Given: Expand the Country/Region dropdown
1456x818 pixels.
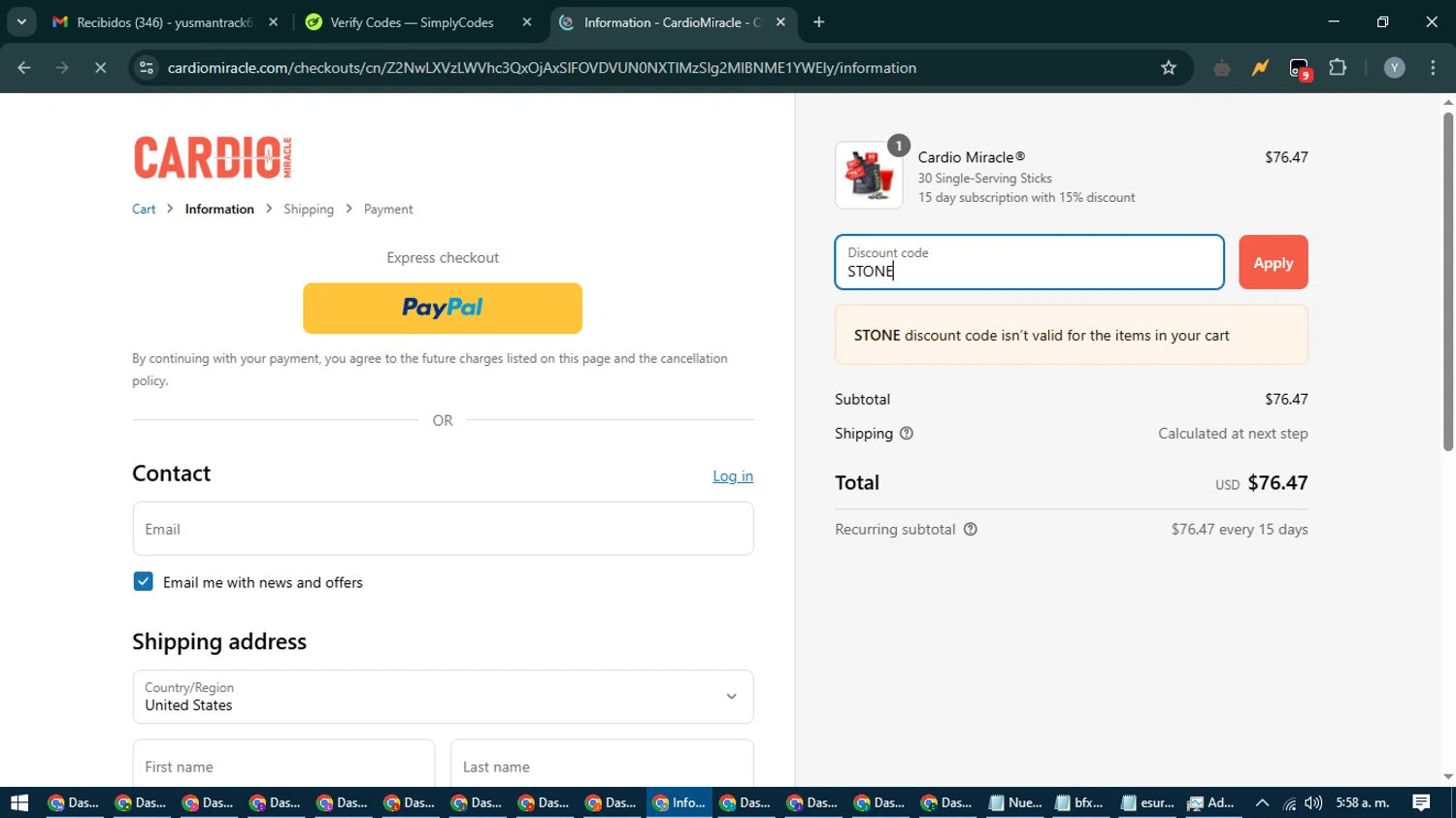Looking at the screenshot, I should tap(443, 697).
